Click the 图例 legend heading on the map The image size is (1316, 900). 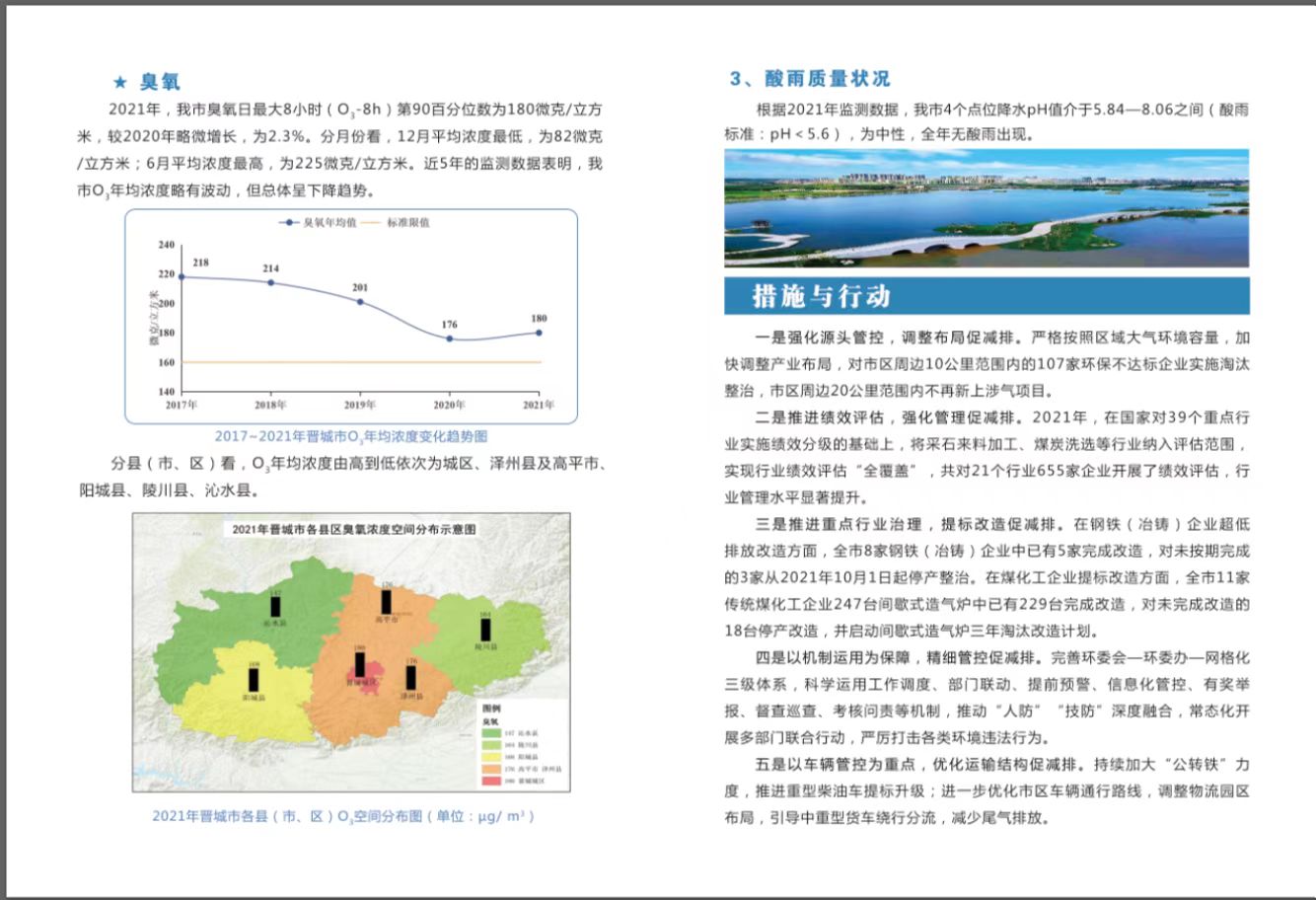(x=491, y=710)
